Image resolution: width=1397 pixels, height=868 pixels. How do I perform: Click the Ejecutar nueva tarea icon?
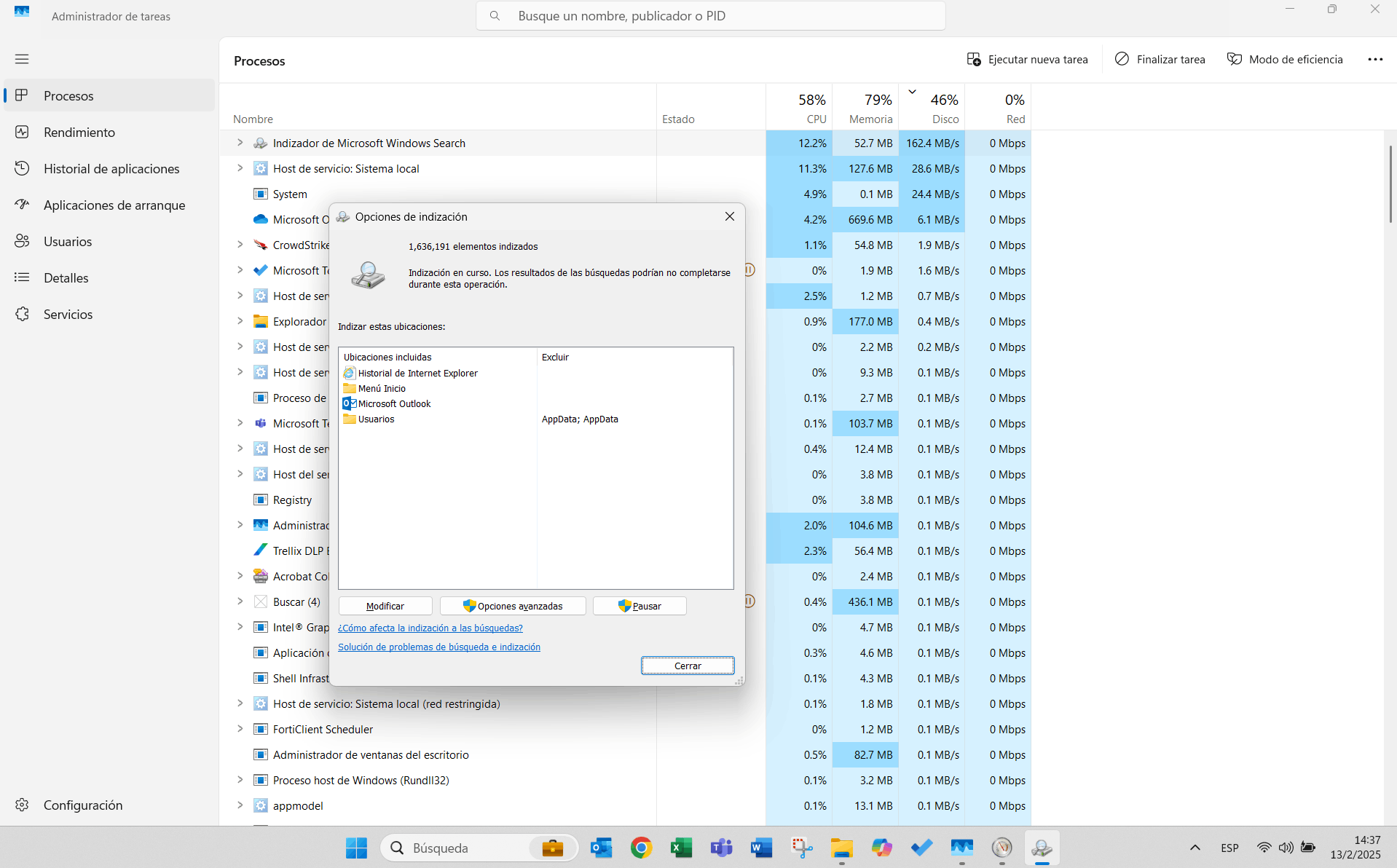[x=974, y=59]
